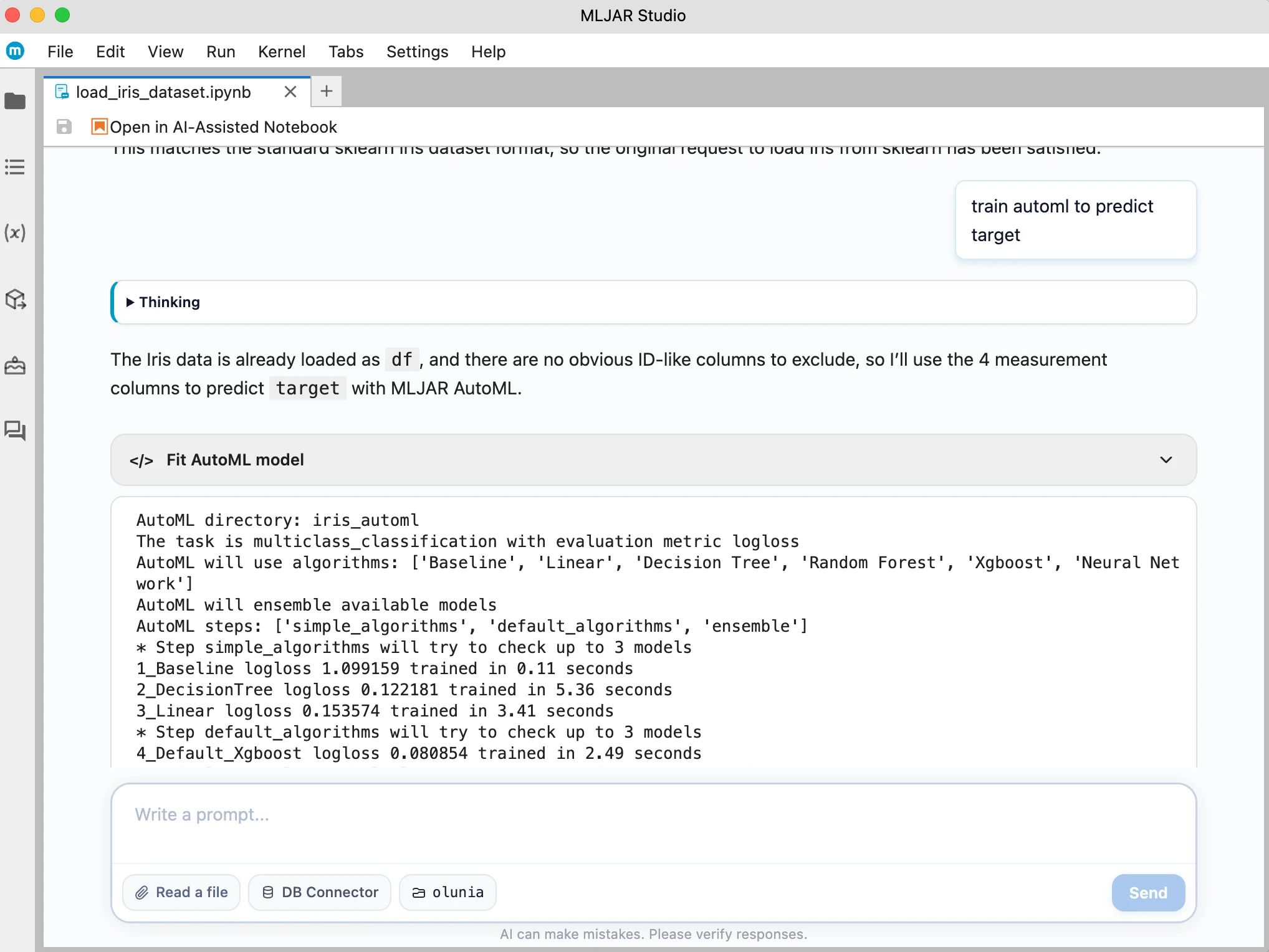Click the 'AutoML will ensemble available models' line
1269x952 pixels.
[317, 605]
